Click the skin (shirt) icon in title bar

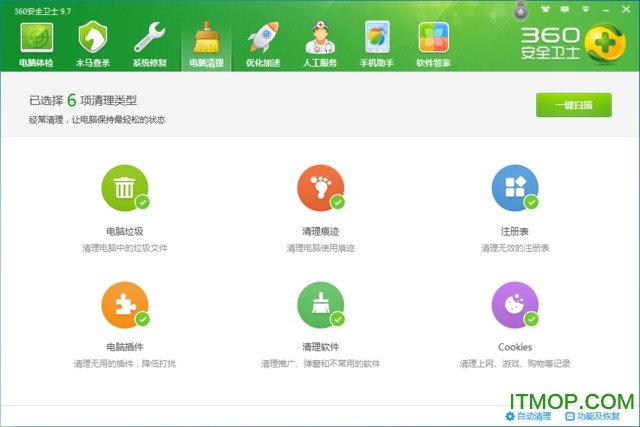tap(544, 9)
